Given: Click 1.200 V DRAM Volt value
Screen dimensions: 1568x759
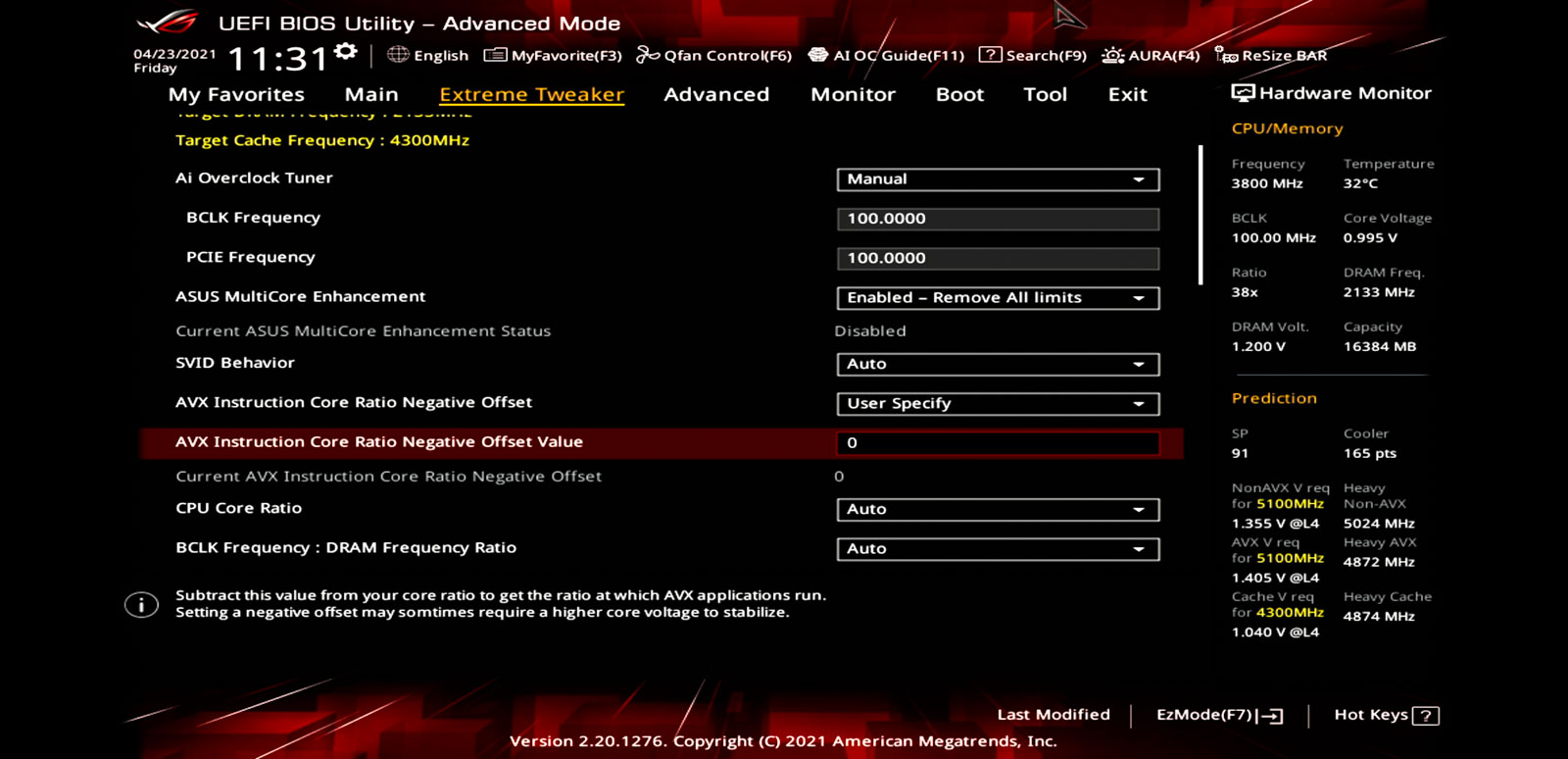Looking at the screenshot, I should click(1258, 346).
